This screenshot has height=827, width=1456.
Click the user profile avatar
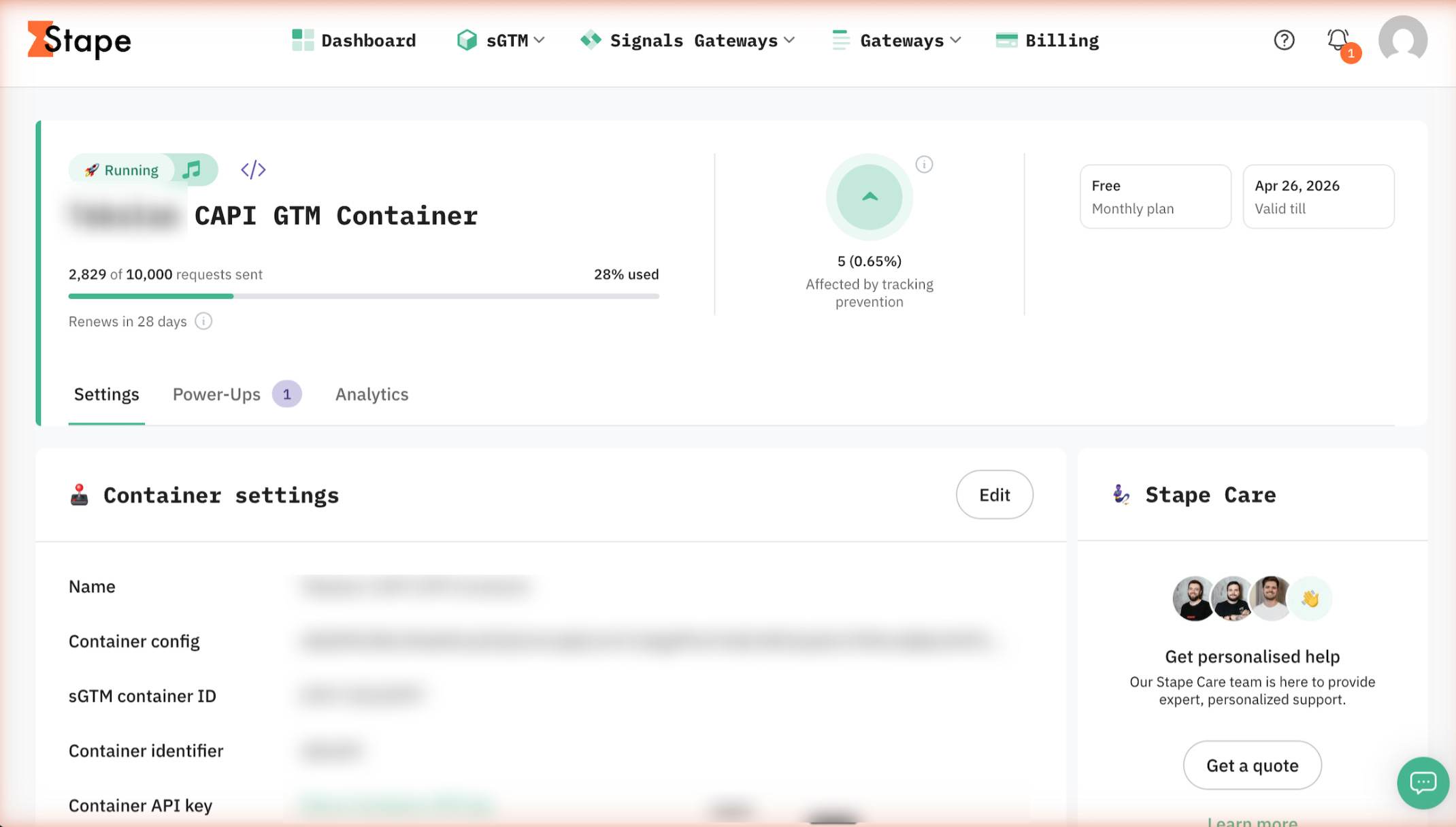[1402, 40]
